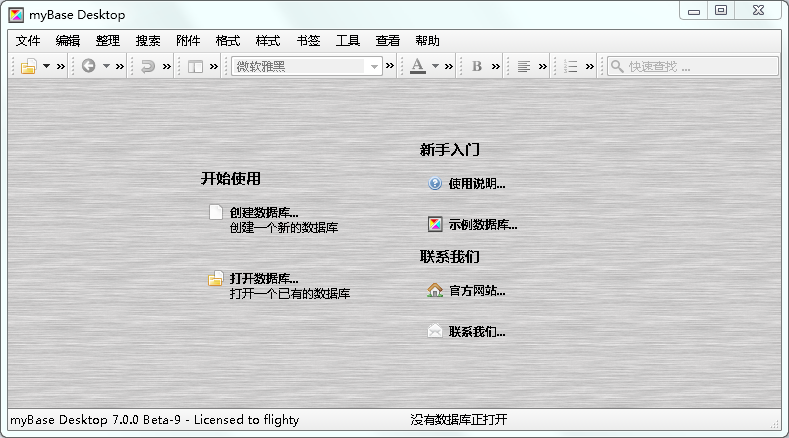Click the 联系我们 envelope icon
The width and height of the screenshot is (789, 438).
(x=435, y=331)
